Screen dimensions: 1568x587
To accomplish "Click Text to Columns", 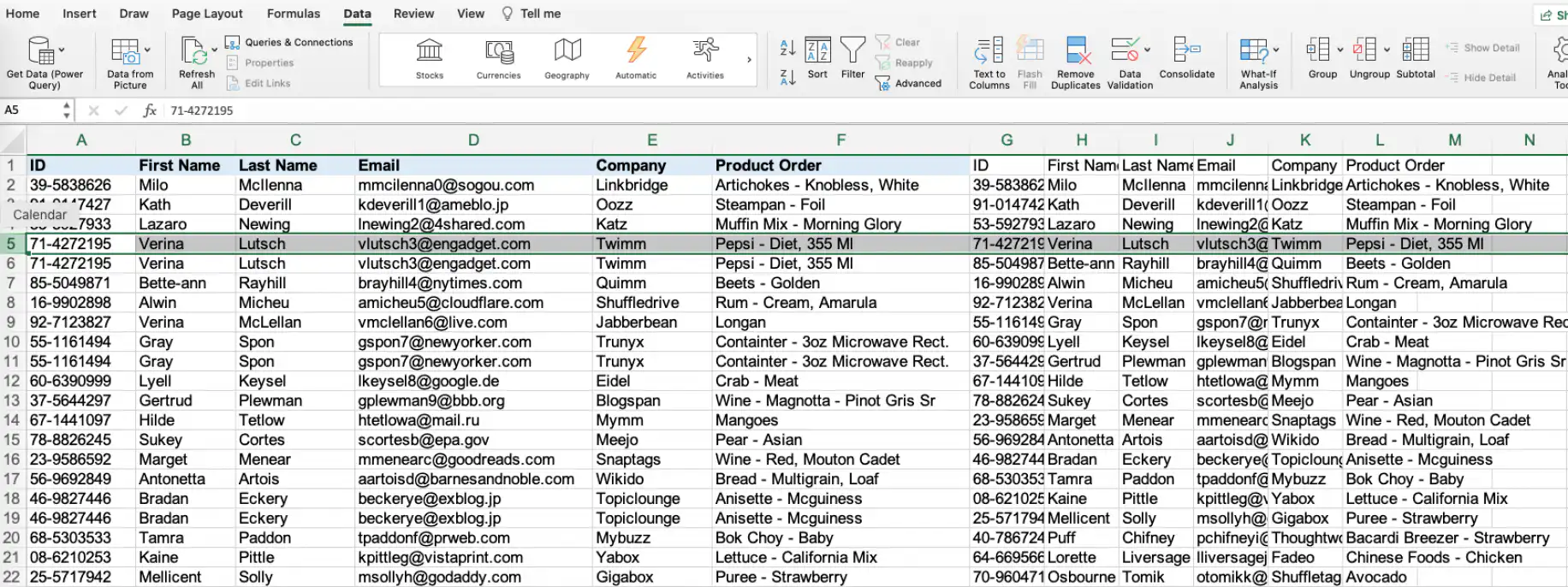I will point(989,63).
